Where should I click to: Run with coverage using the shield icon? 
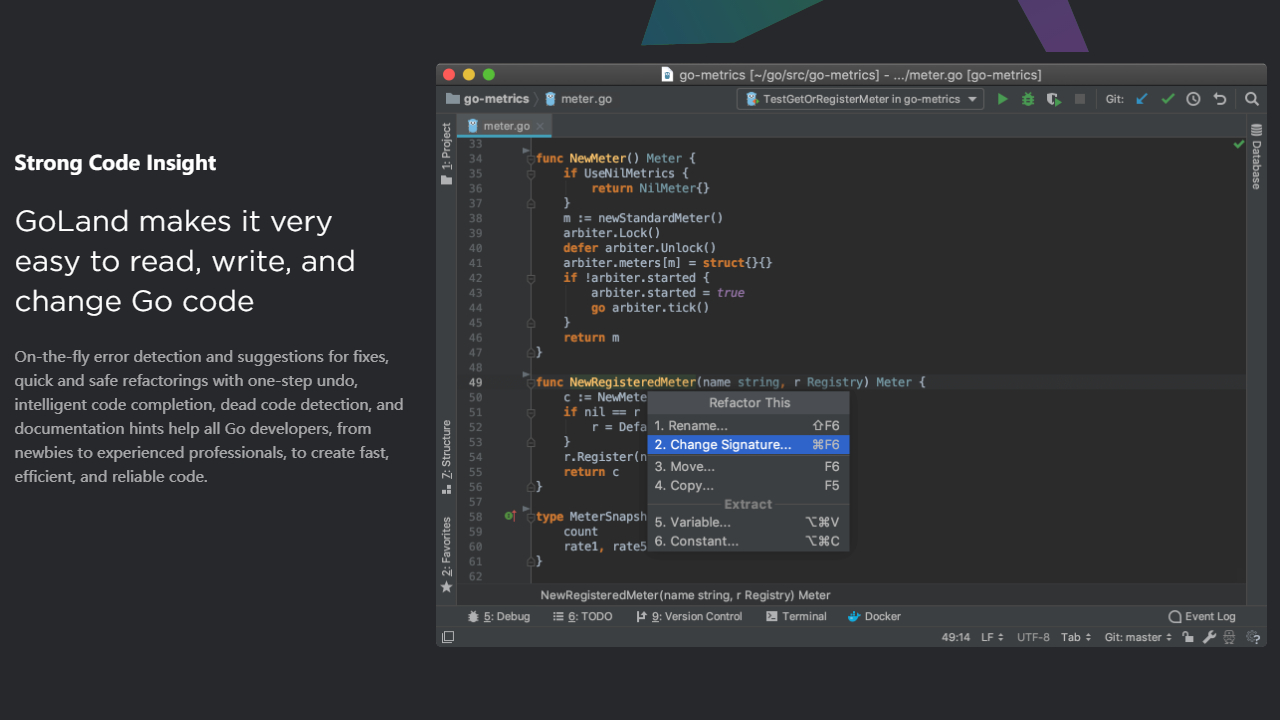point(1054,99)
